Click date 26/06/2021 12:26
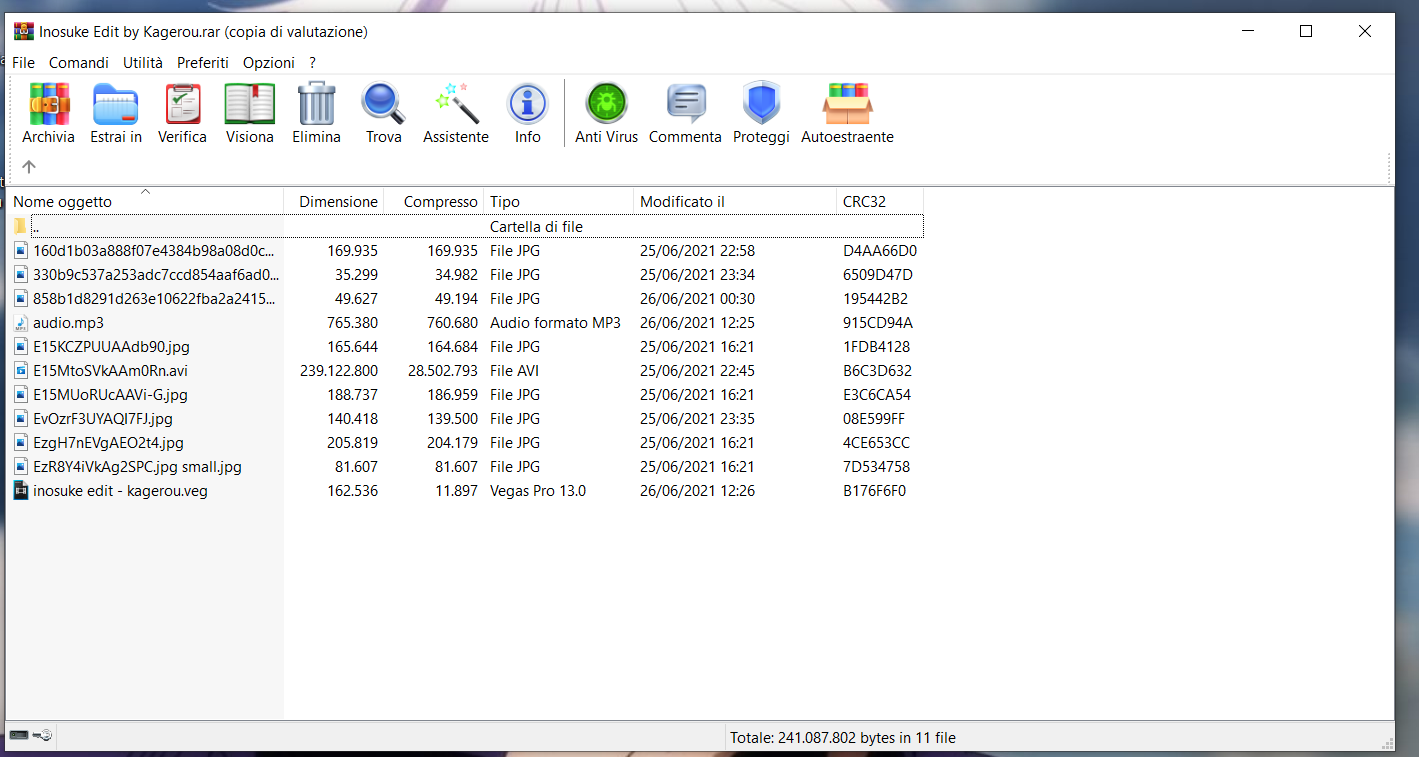This screenshot has height=757, width=1419. [697, 491]
